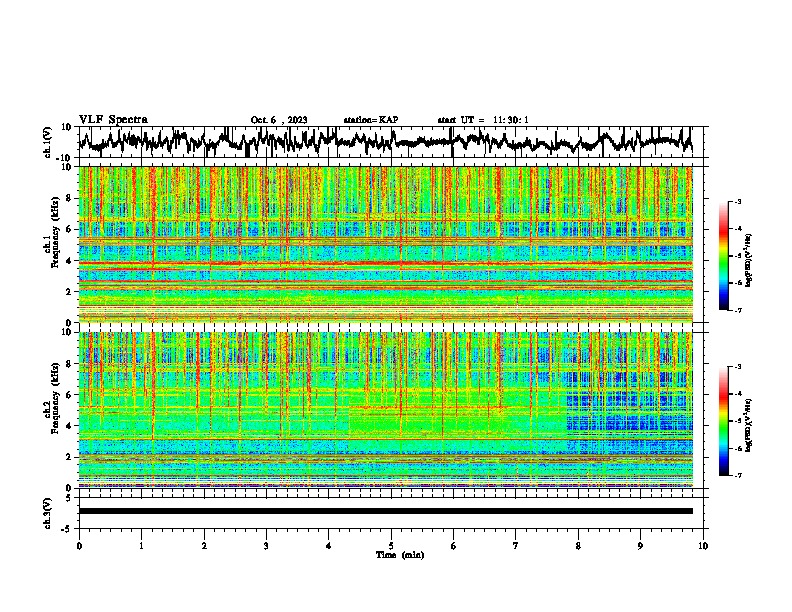Click the '-7' label on ch.2 color scale
The height and width of the screenshot is (612, 792).
737,475
